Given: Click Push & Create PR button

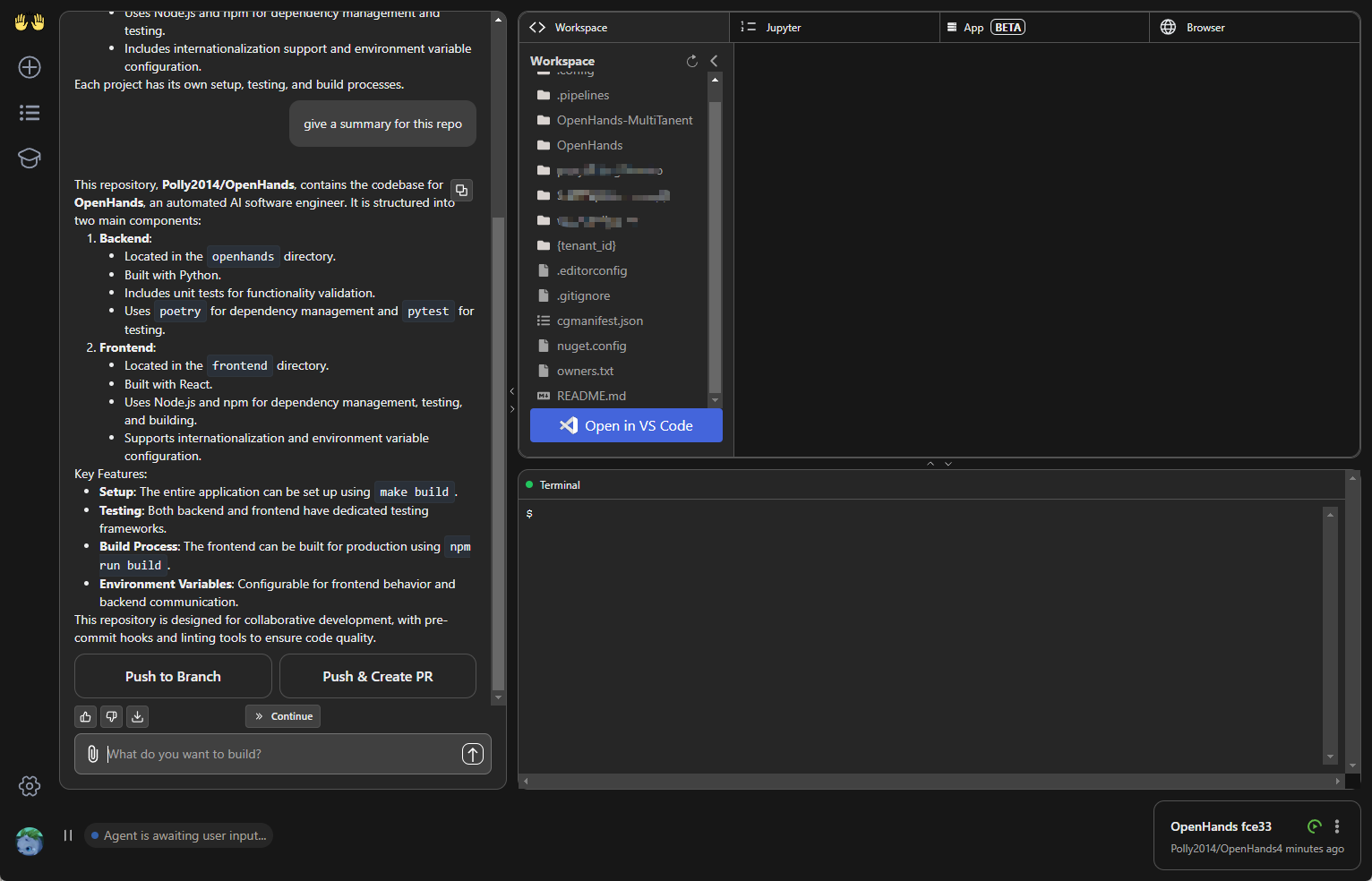Looking at the screenshot, I should pyautogui.click(x=378, y=676).
